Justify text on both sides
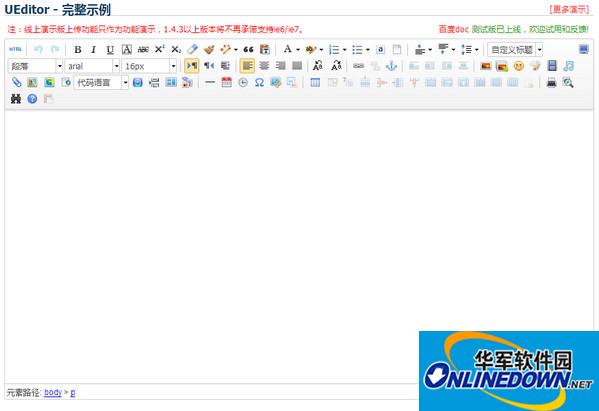 pos(297,66)
